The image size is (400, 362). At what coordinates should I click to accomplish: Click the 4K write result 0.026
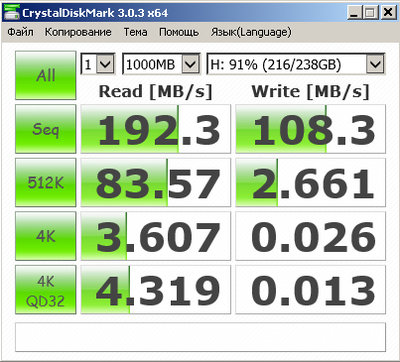click(311, 236)
